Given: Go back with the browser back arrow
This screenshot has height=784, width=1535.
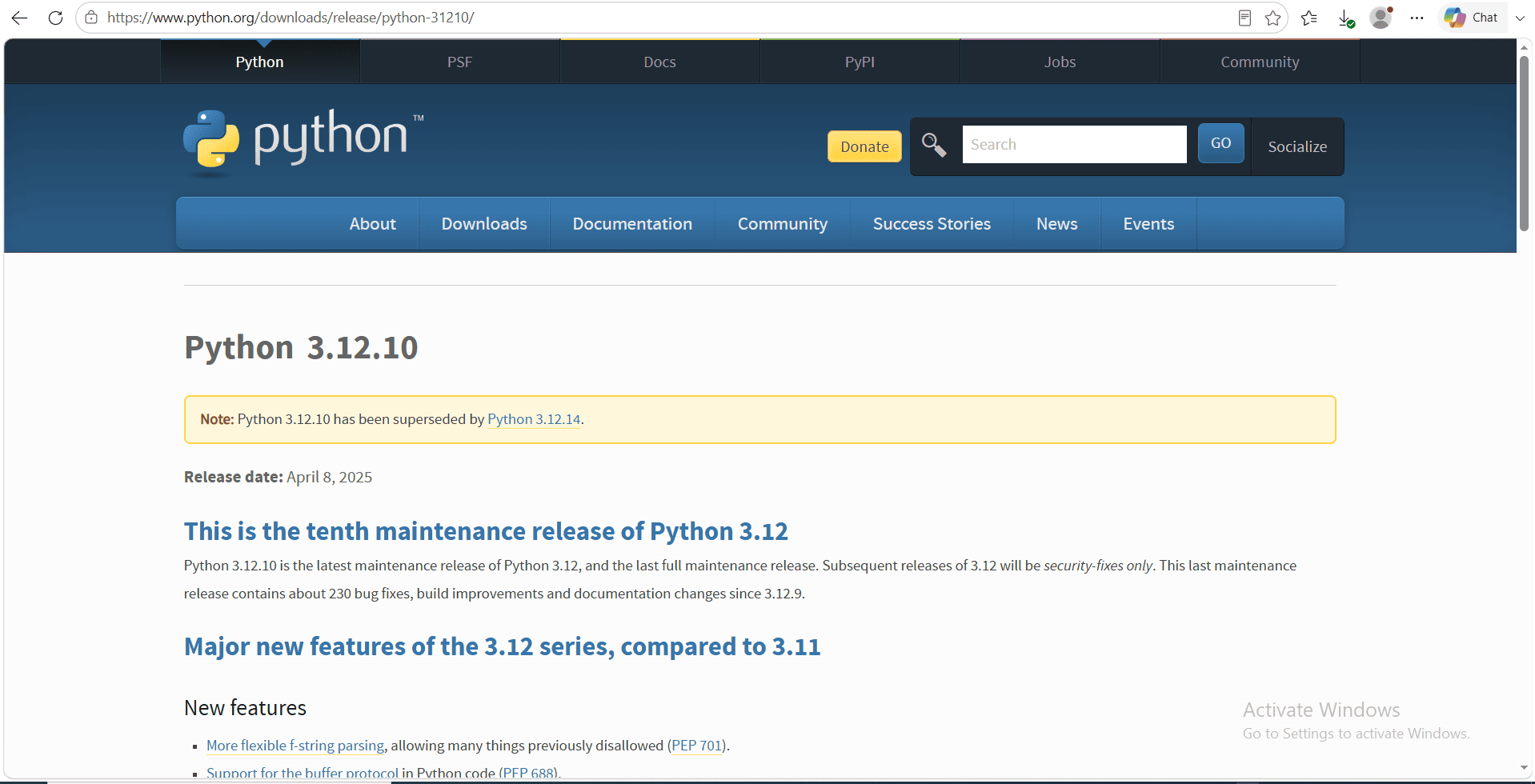Looking at the screenshot, I should click(20, 18).
